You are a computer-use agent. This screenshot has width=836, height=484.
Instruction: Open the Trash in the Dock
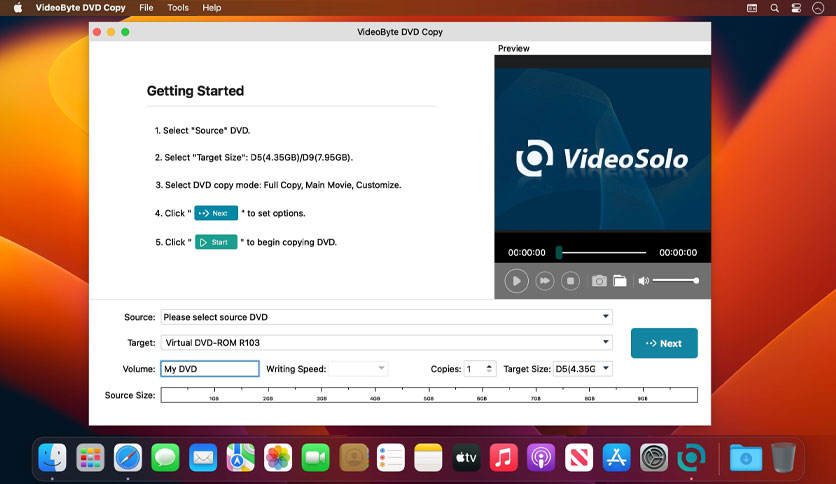click(783, 457)
